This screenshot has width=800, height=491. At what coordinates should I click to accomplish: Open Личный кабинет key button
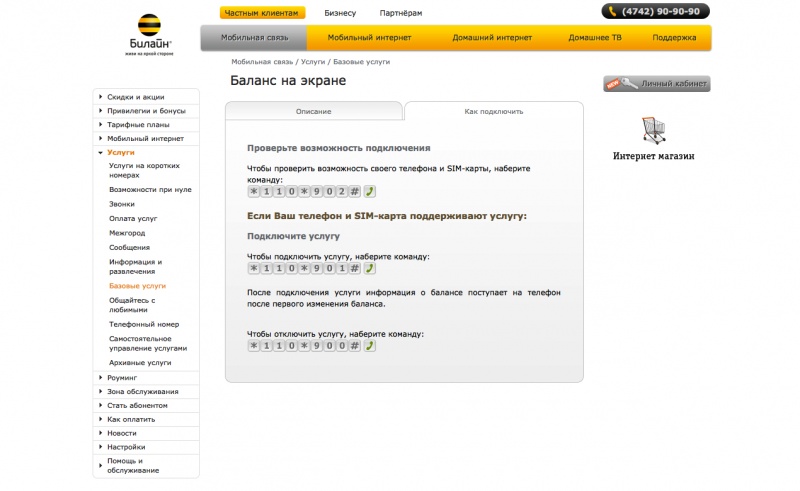pyautogui.click(x=657, y=84)
